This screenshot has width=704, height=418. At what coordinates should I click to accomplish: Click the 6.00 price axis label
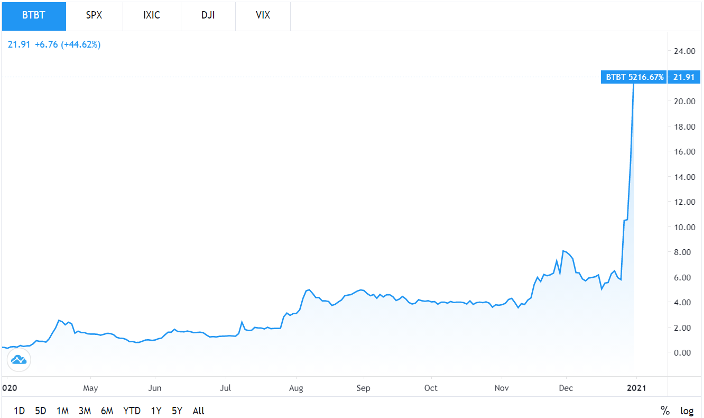click(682, 277)
